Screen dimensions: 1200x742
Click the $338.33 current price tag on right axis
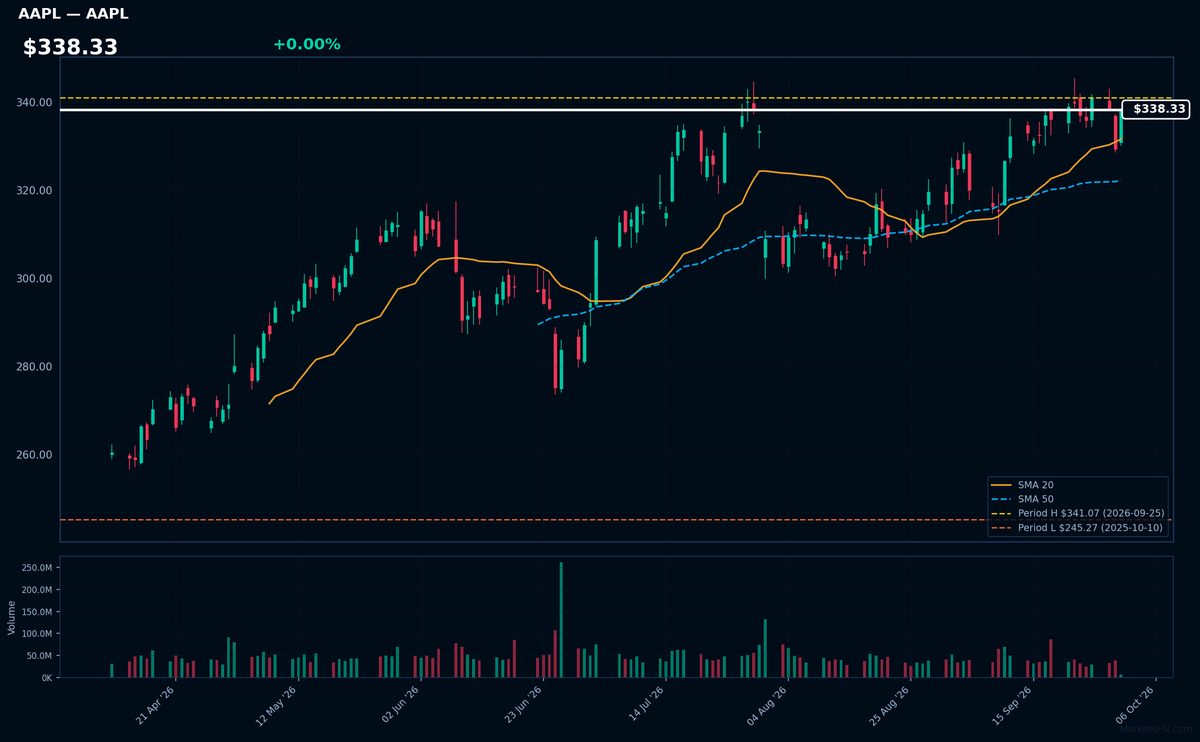tap(1157, 109)
